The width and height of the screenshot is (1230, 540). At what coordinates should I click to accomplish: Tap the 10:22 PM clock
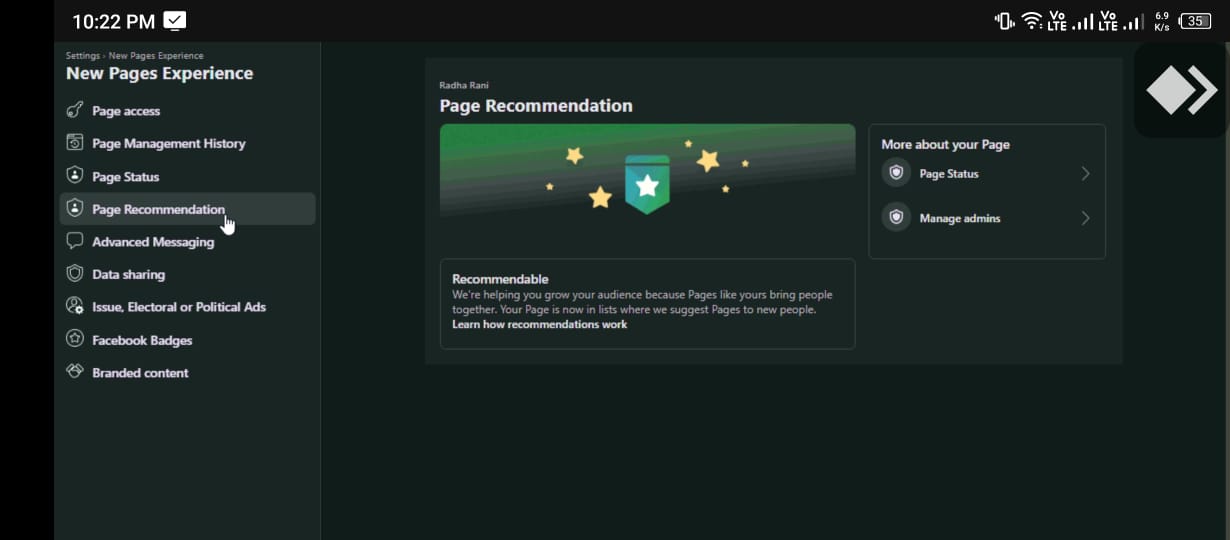113,21
